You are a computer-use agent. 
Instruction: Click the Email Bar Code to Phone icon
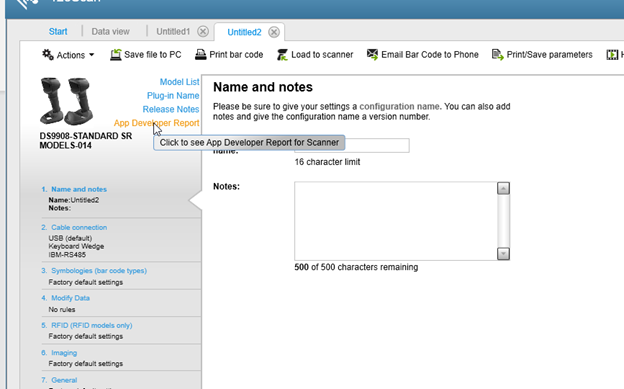[372, 55]
